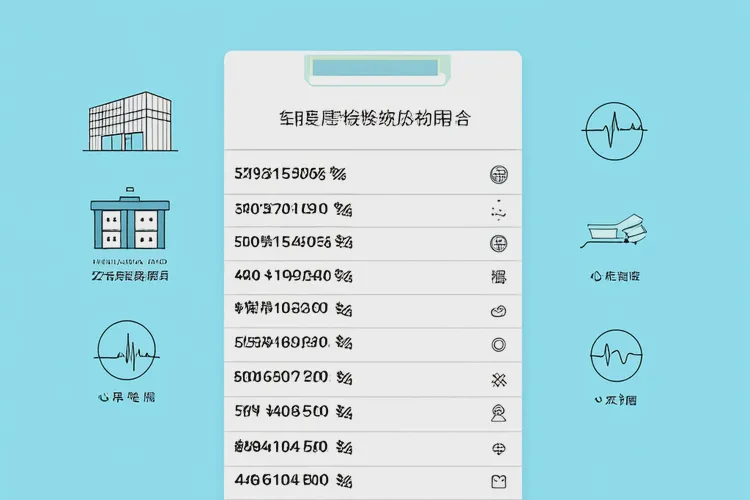
Task: Click the swirl icon in the fifth list row
Action: (x=497, y=310)
